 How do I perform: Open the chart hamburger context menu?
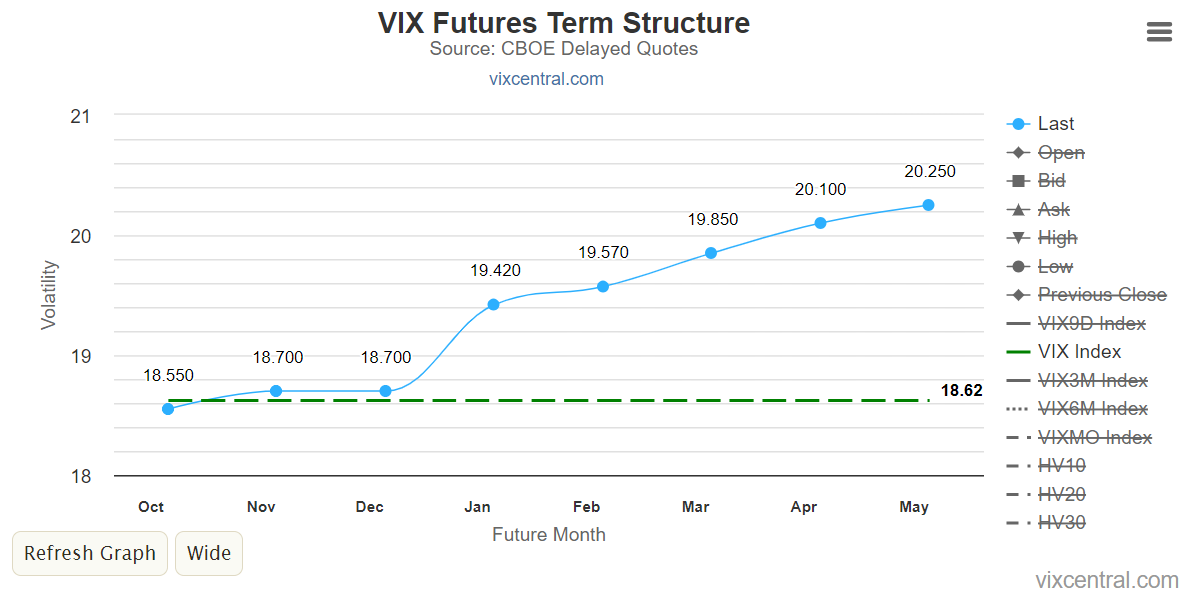(1158, 32)
